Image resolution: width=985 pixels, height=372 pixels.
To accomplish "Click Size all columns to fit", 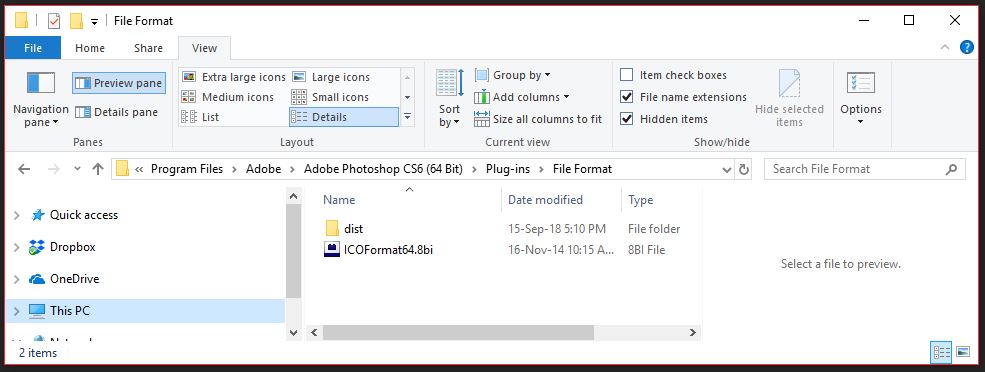I will 538,119.
